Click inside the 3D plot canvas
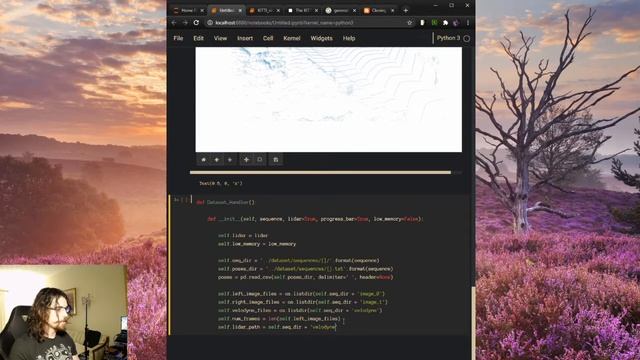640x360 pixels. (329, 100)
